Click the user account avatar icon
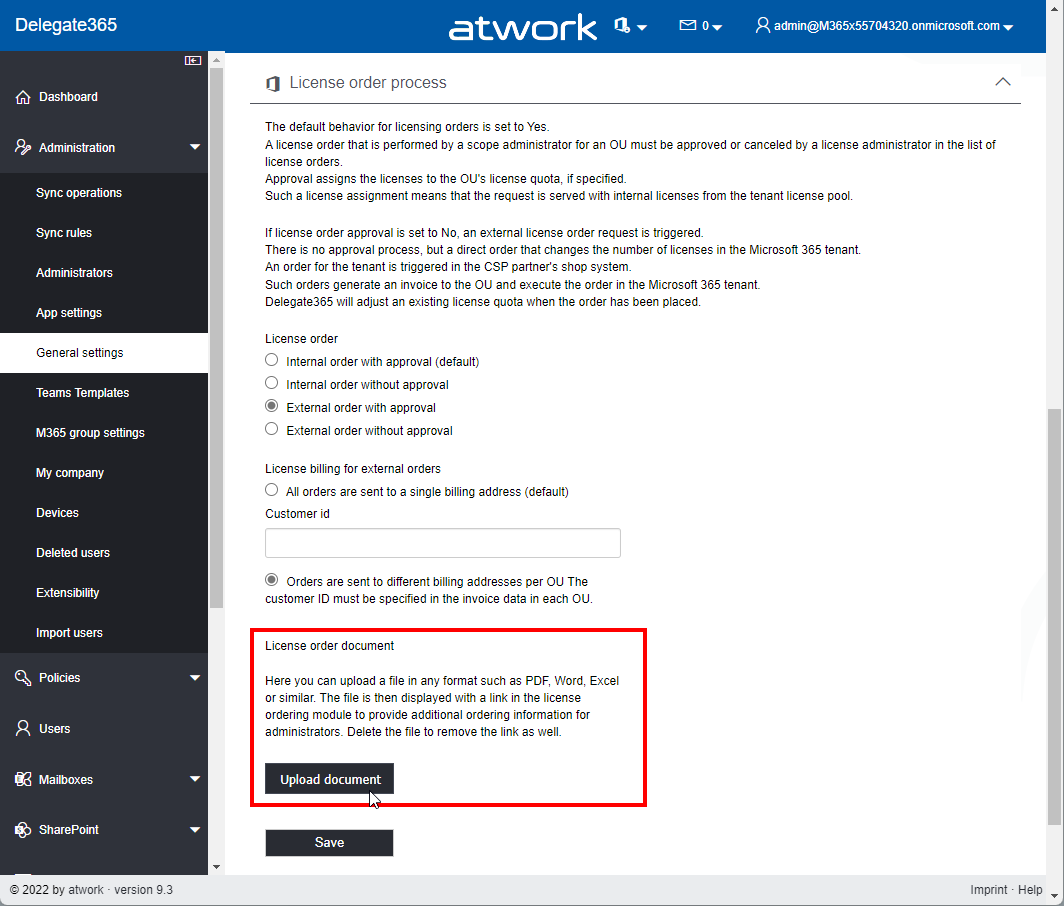The image size is (1064, 906). 763,25
